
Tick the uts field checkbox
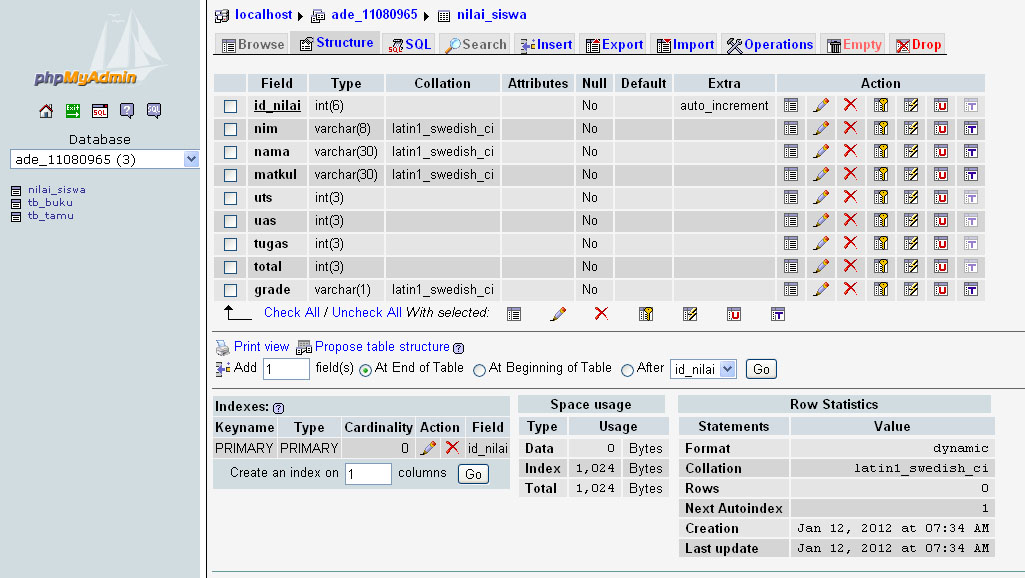pos(230,198)
